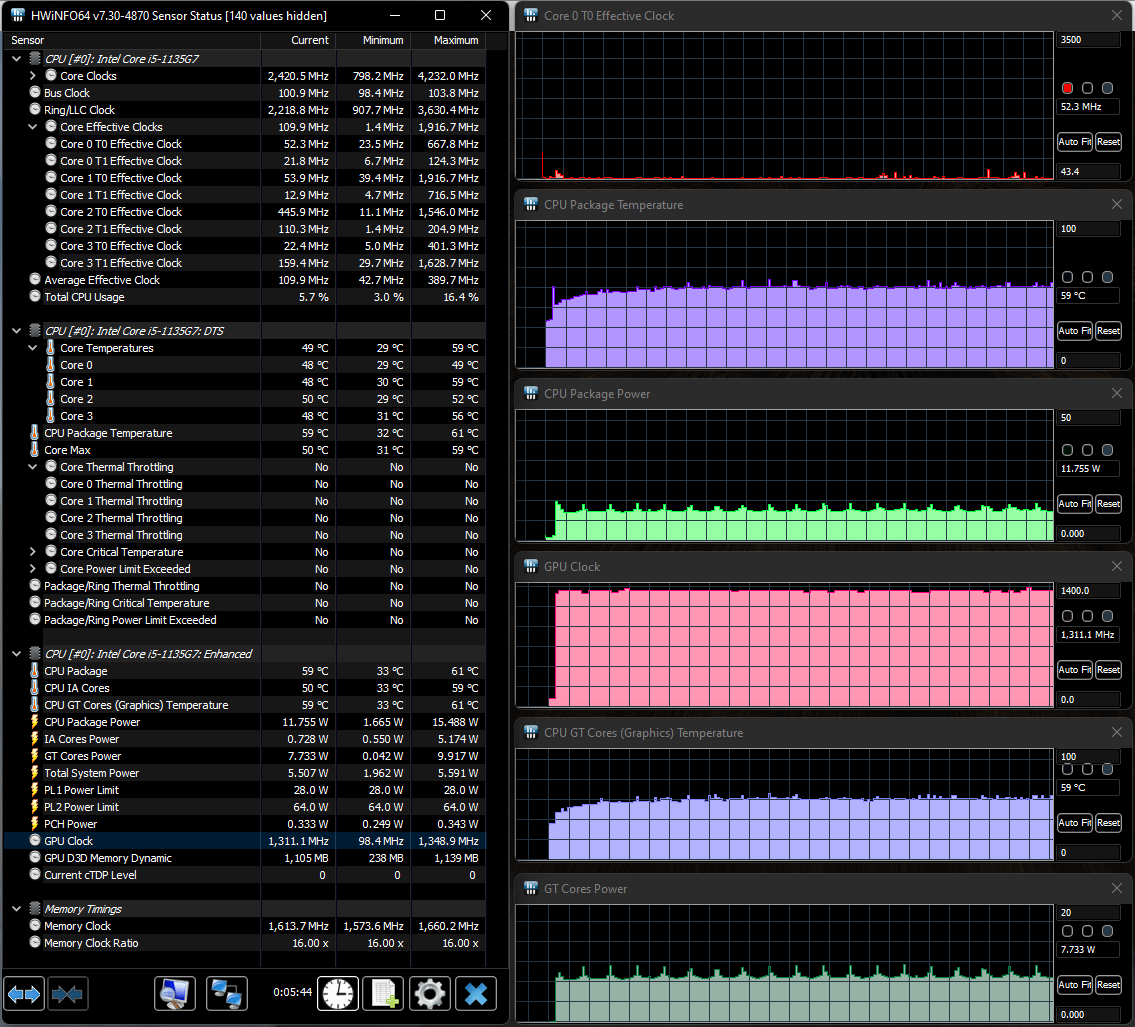
Task: Expand Core Power Limit Exceeded row
Action: point(33,569)
